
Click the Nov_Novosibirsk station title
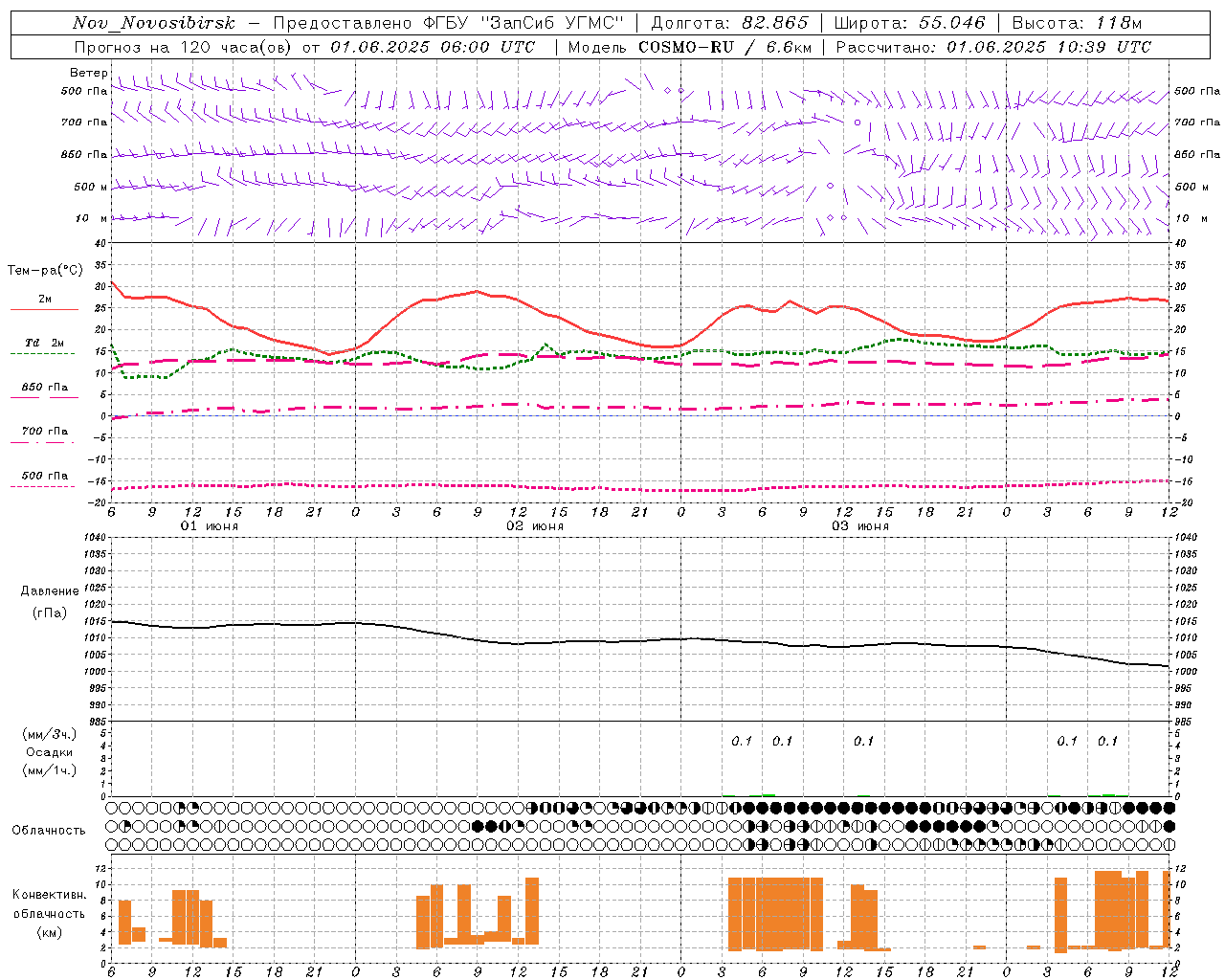pyautogui.click(x=153, y=23)
